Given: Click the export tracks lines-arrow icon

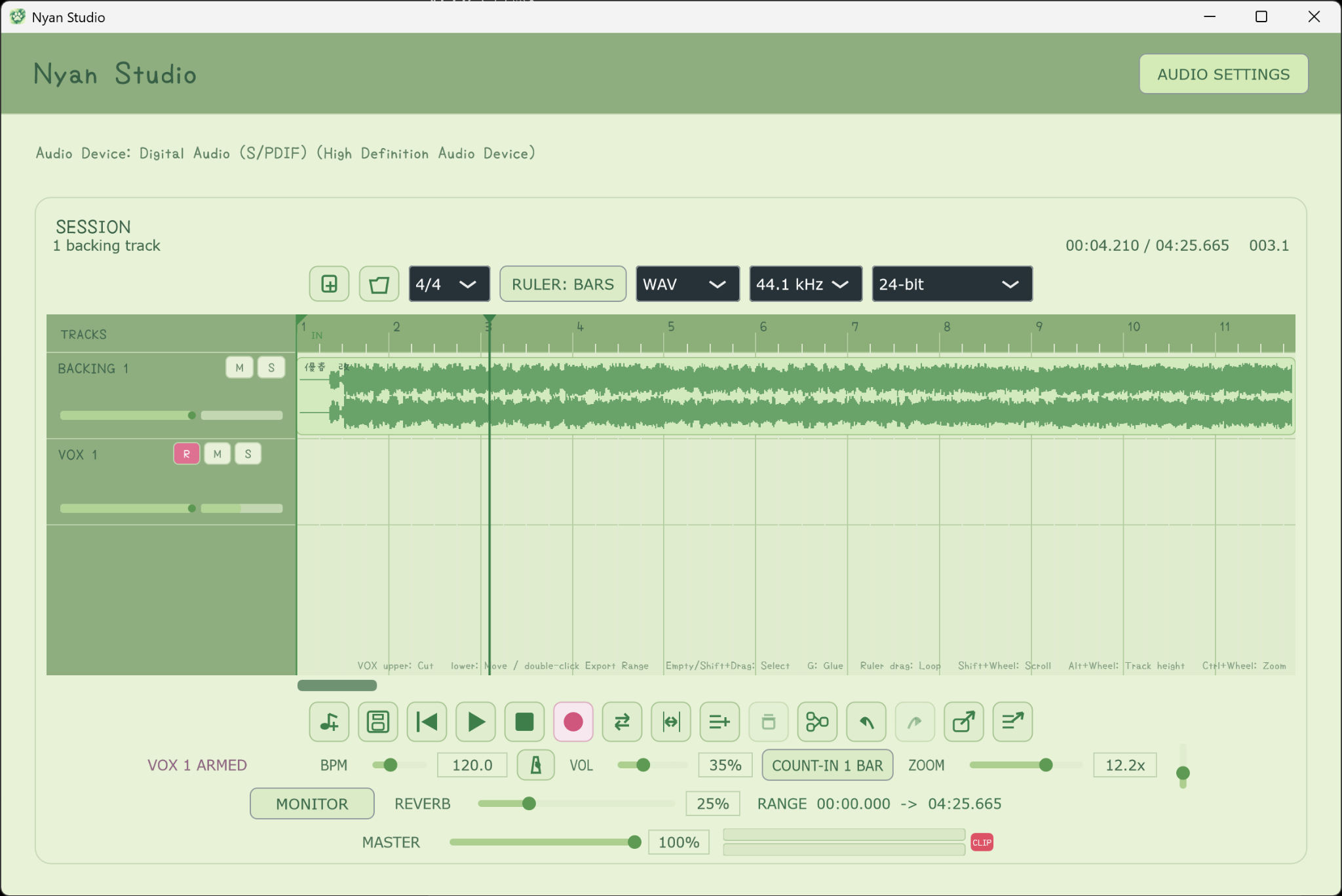Looking at the screenshot, I should click(x=1012, y=722).
